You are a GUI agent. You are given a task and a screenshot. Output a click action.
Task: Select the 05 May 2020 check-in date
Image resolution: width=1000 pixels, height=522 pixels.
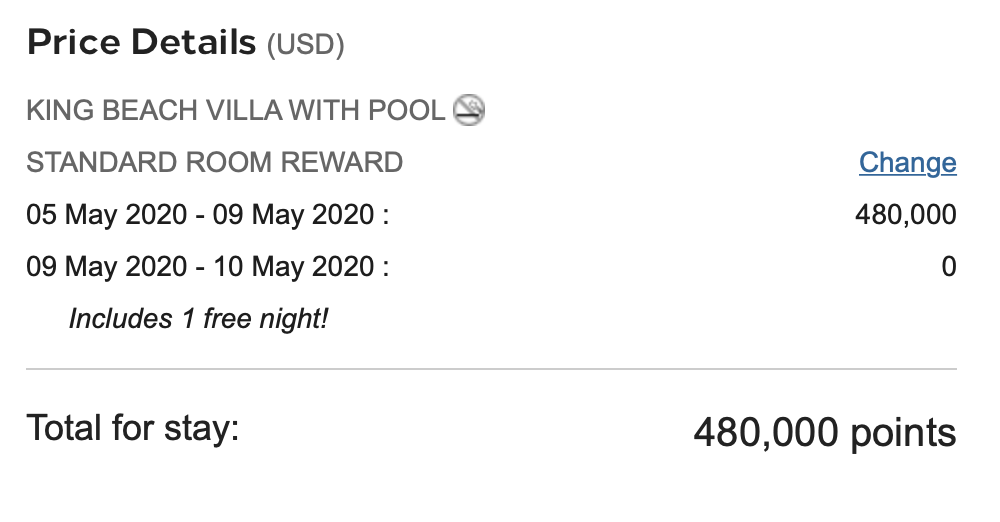click(107, 215)
